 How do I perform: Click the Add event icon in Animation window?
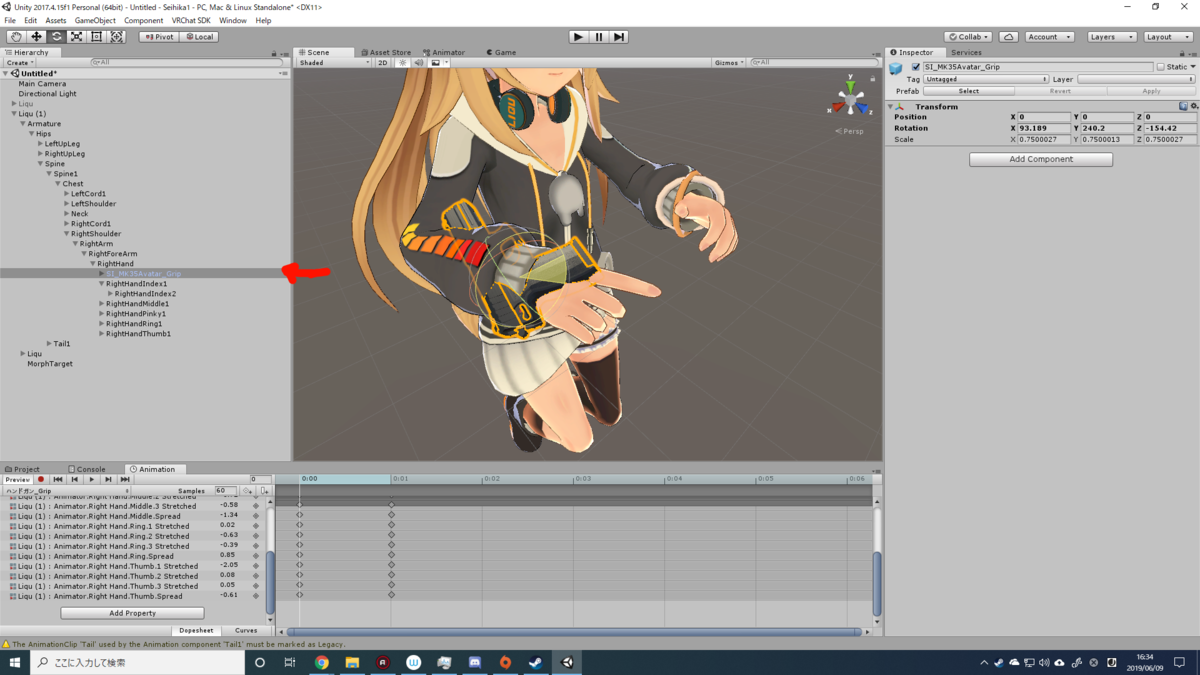264,491
